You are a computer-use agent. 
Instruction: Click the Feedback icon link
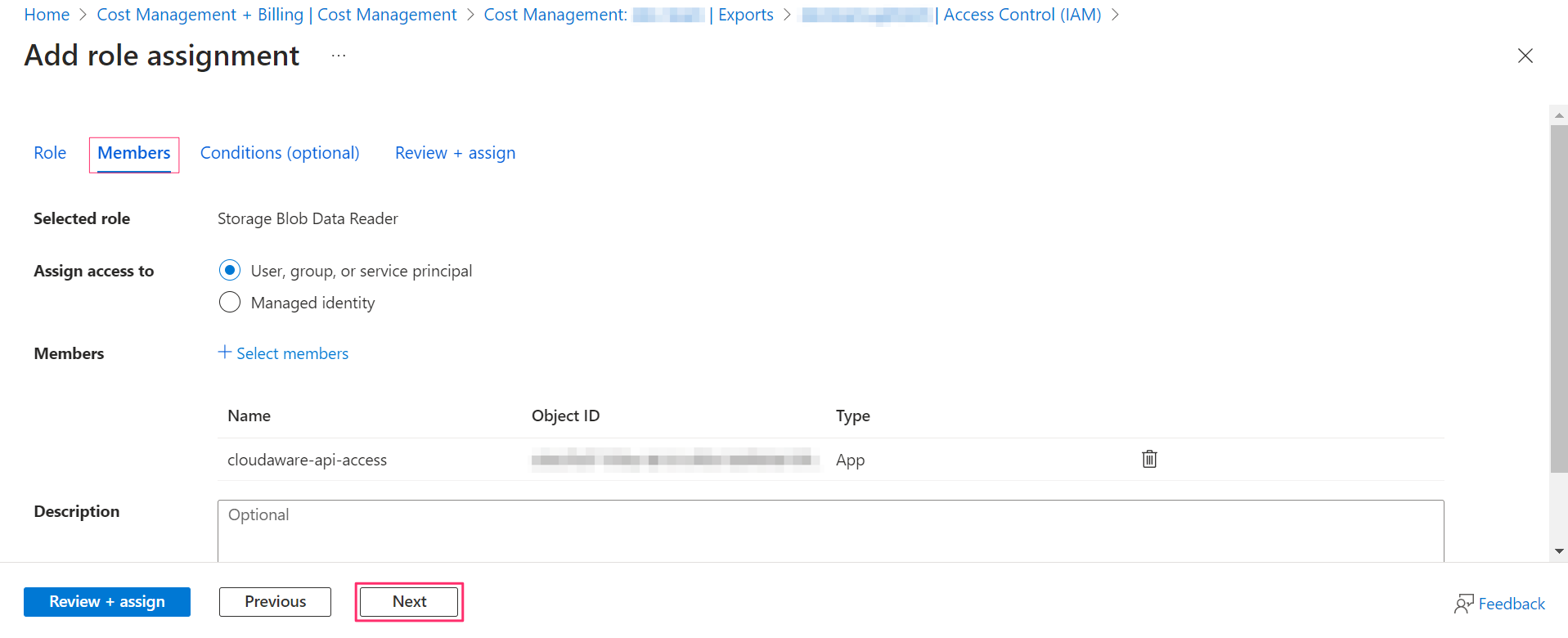(1499, 604)
